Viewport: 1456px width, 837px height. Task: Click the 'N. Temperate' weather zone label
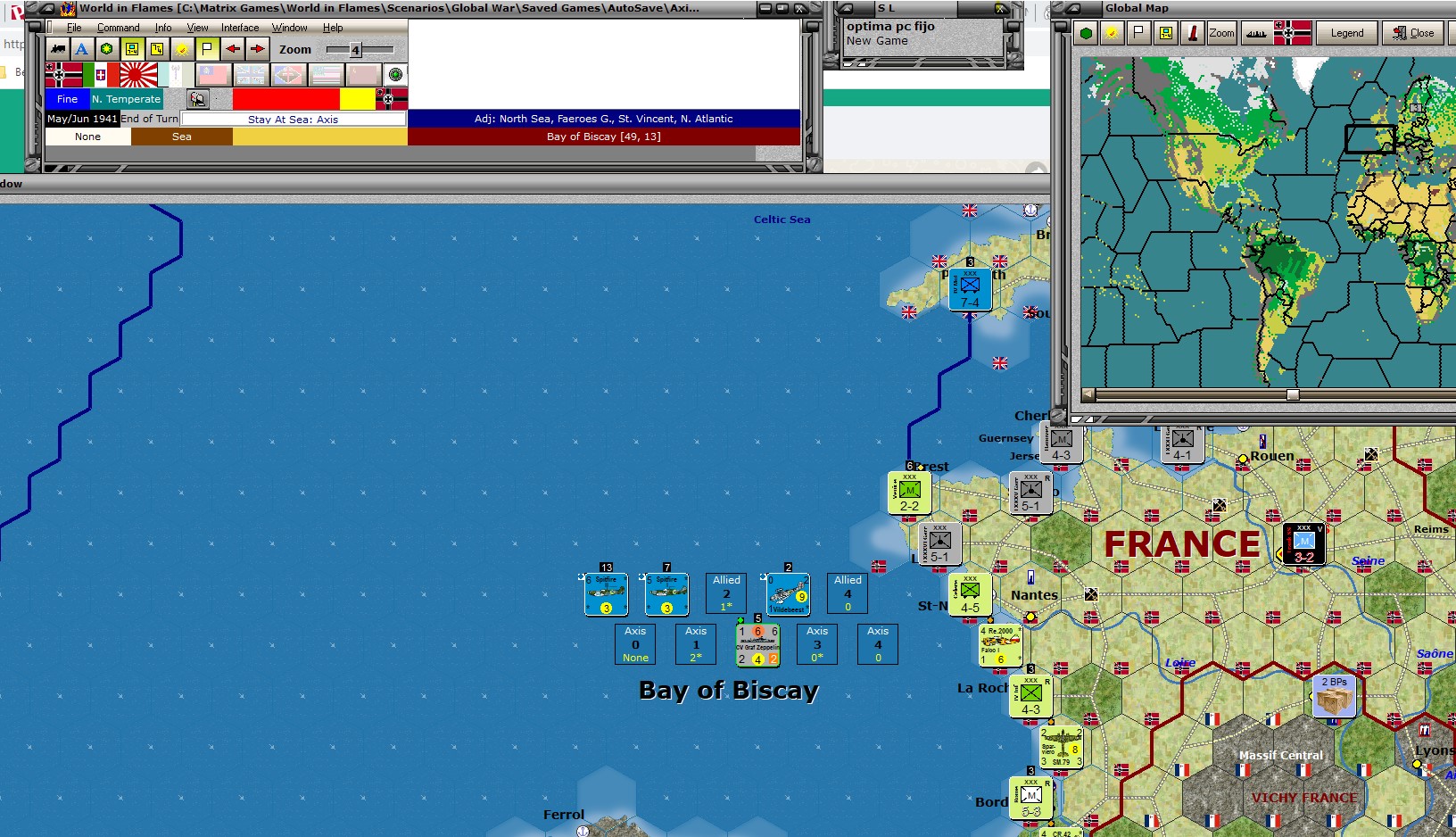click(127, 99)
